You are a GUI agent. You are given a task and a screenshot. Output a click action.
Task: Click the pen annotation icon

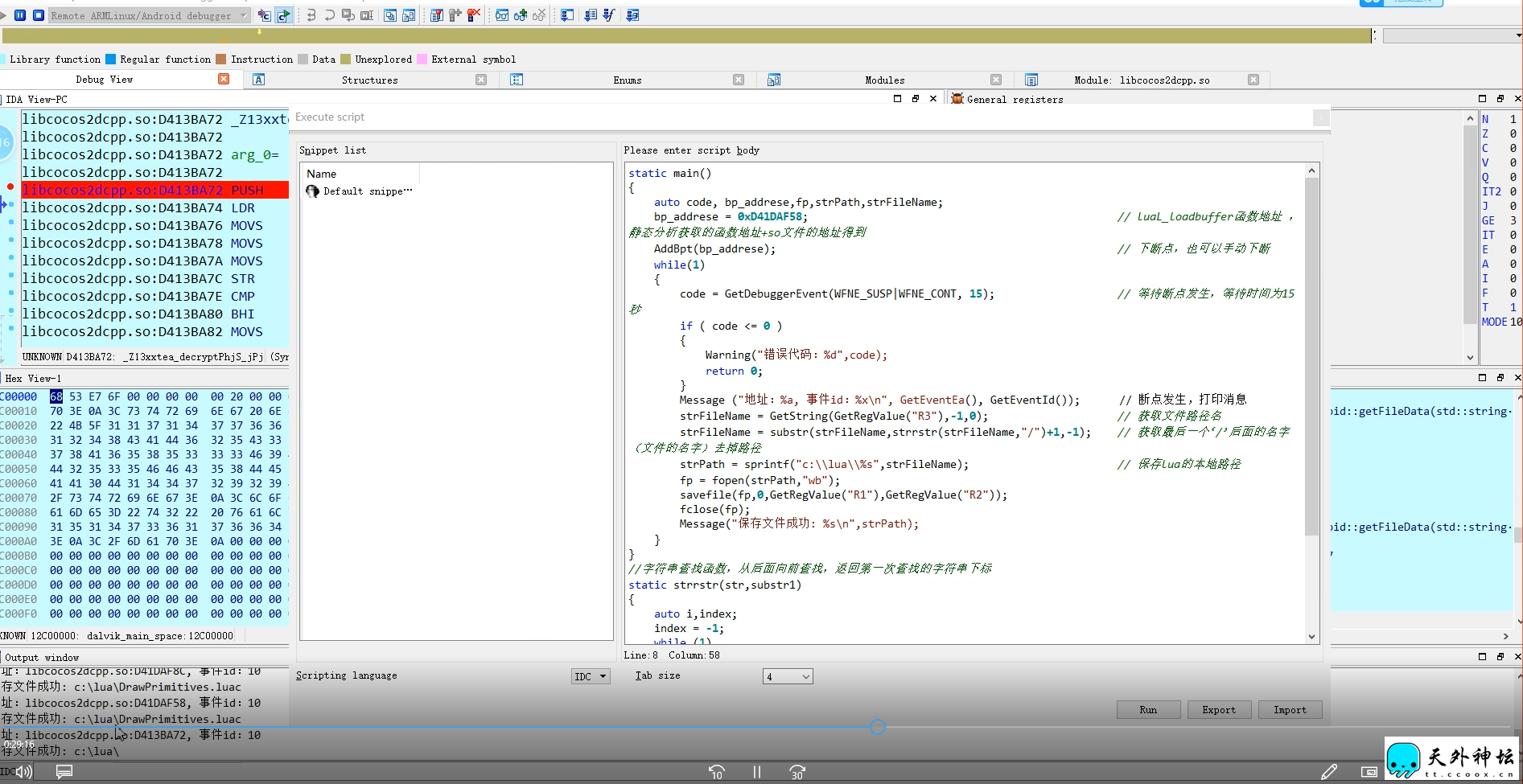point(1329,772)
